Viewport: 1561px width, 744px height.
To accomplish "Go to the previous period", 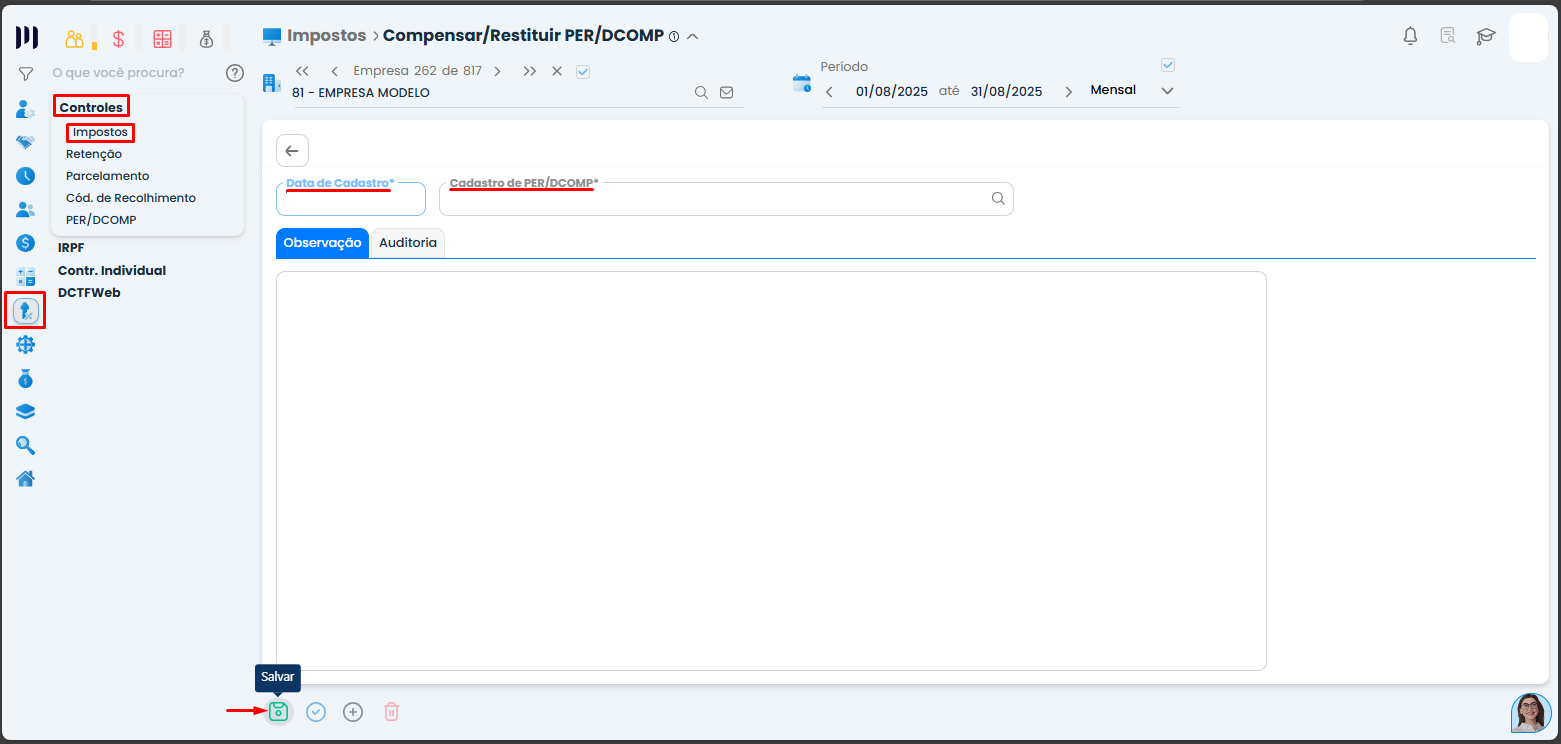I will point(829,92).
